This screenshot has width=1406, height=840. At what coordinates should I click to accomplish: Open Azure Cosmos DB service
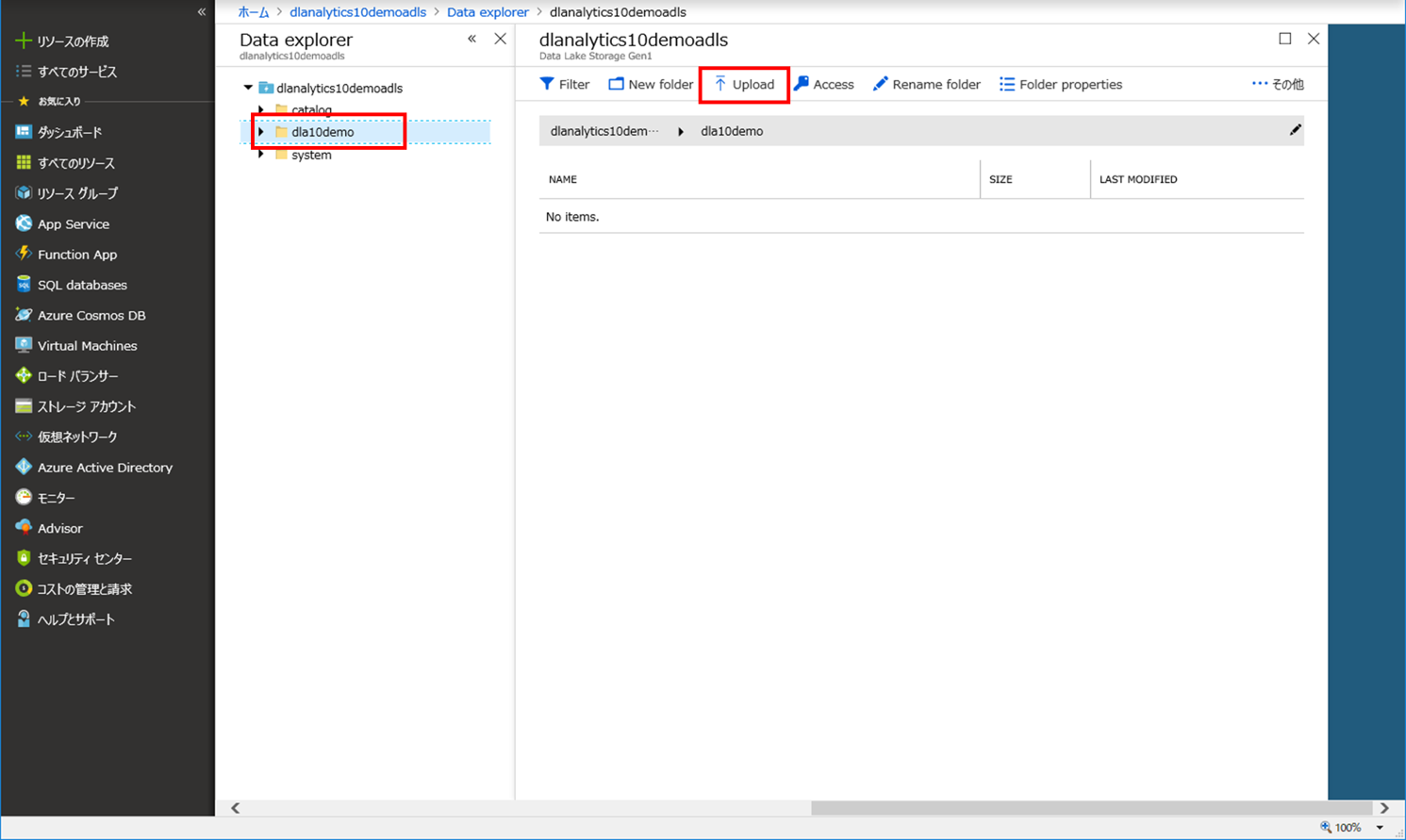click(91, 315)
